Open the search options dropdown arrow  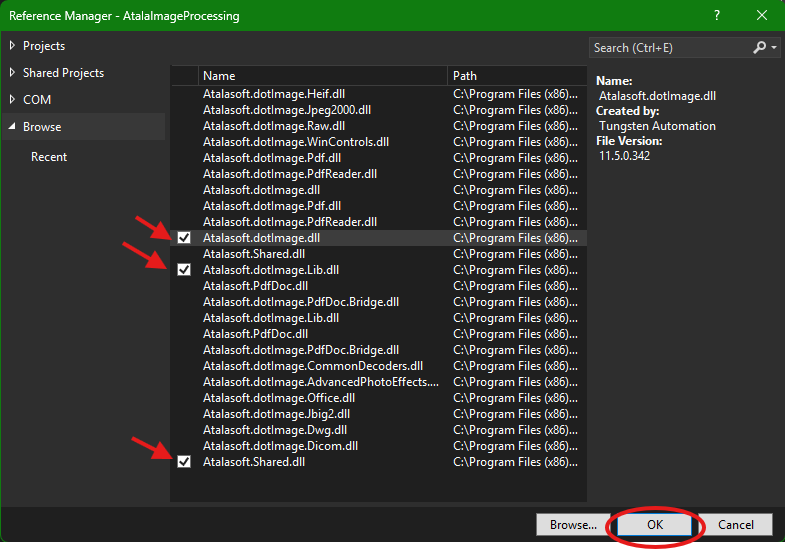tap(773, 47)
